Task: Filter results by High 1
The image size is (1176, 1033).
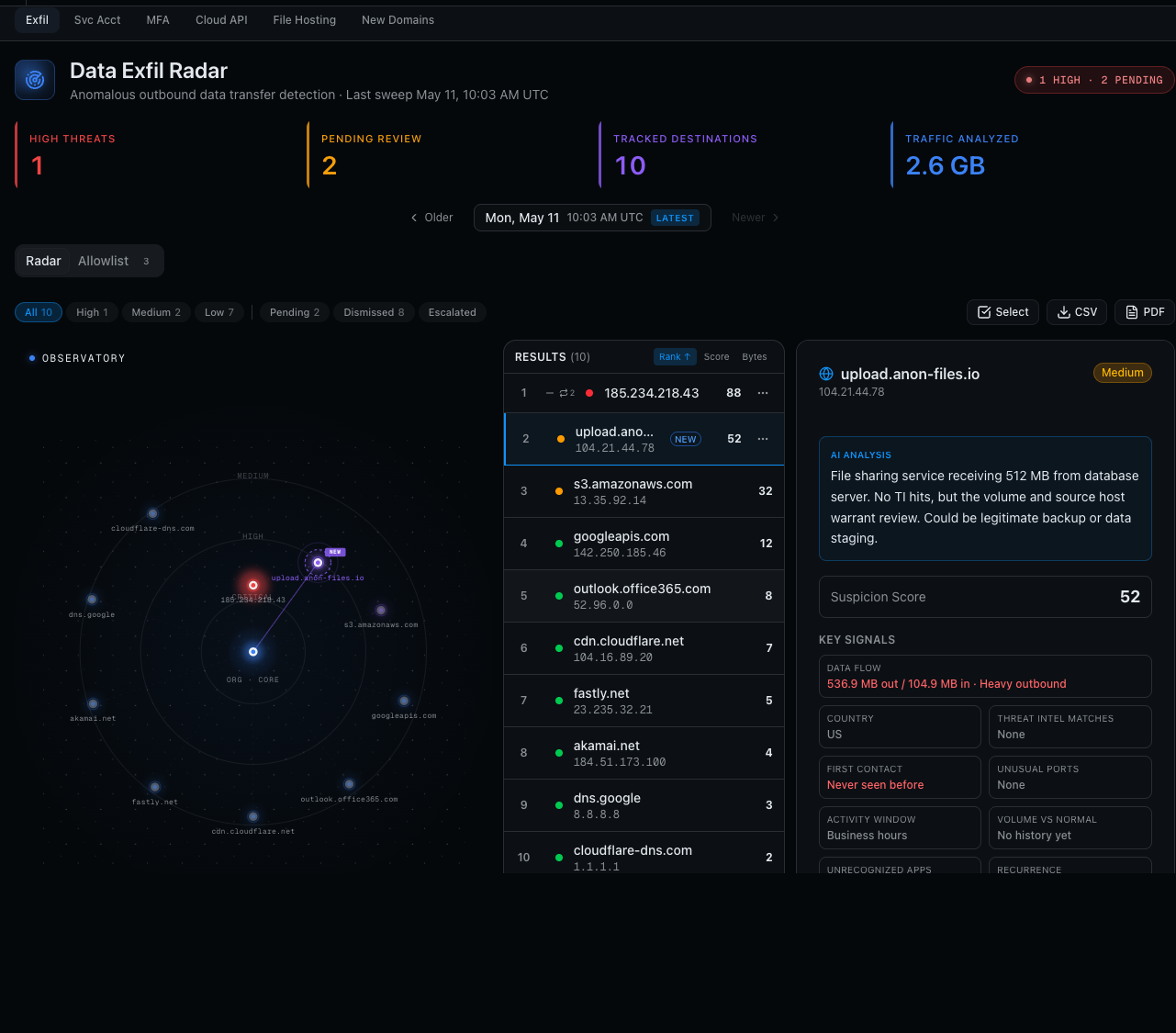Action: [92, 312]
